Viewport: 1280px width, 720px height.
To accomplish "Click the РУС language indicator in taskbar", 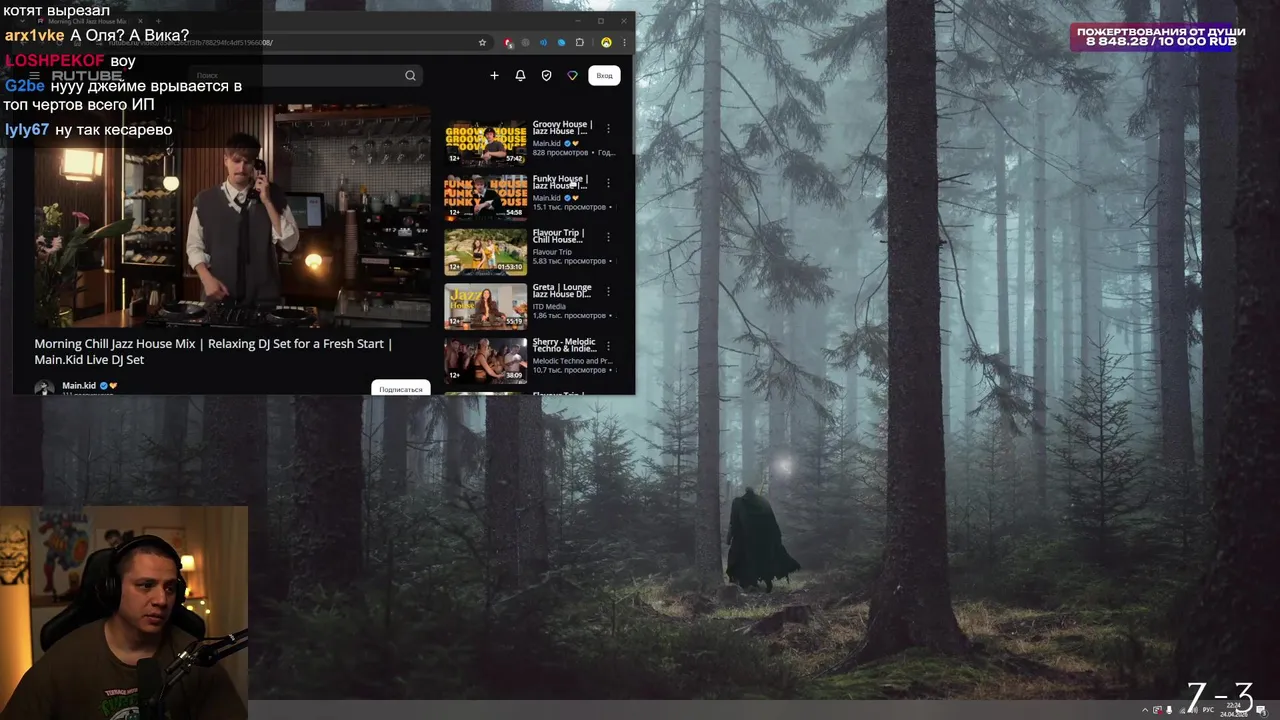I will [1208, 710].
